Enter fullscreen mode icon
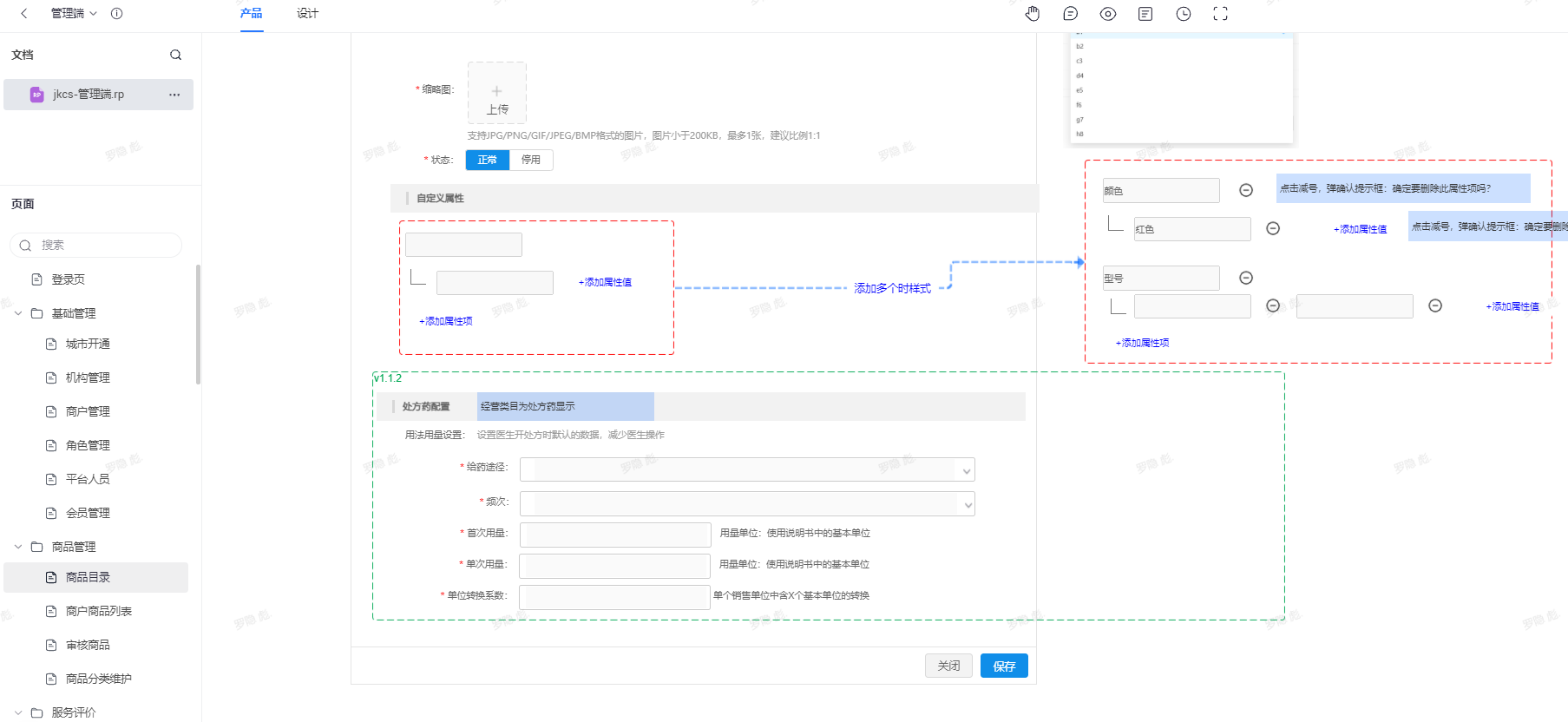The width and height of the screenshot is (1568, 722). click(1221, 13)
